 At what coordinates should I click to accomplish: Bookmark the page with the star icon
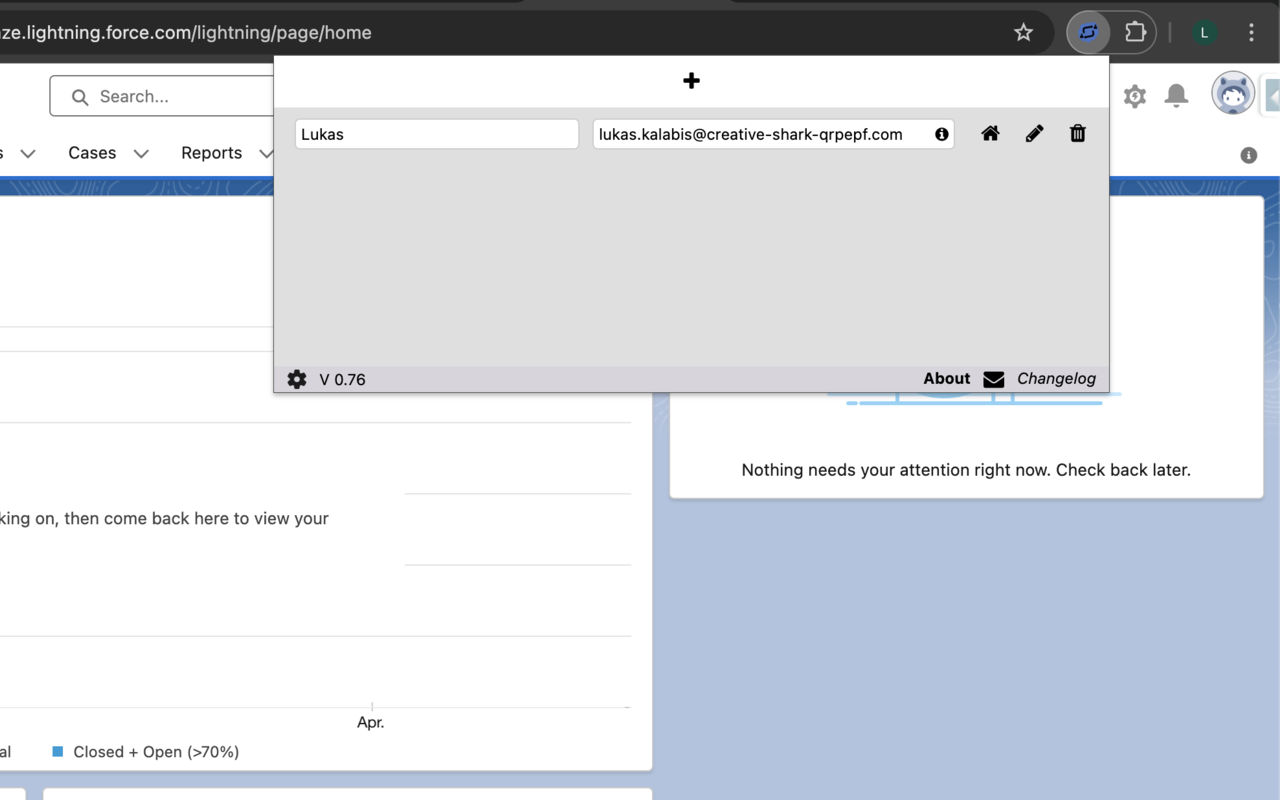1023,32
